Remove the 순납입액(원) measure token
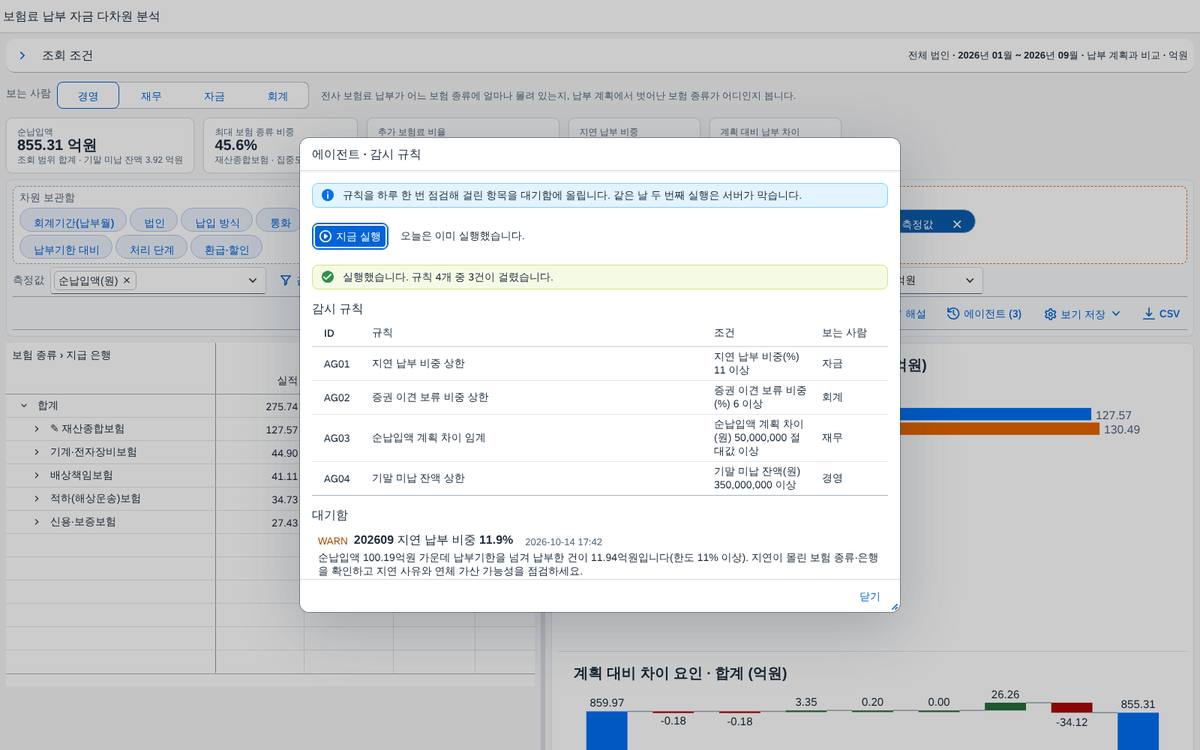This screenshot has width=1200, height=750. [127, 281]
